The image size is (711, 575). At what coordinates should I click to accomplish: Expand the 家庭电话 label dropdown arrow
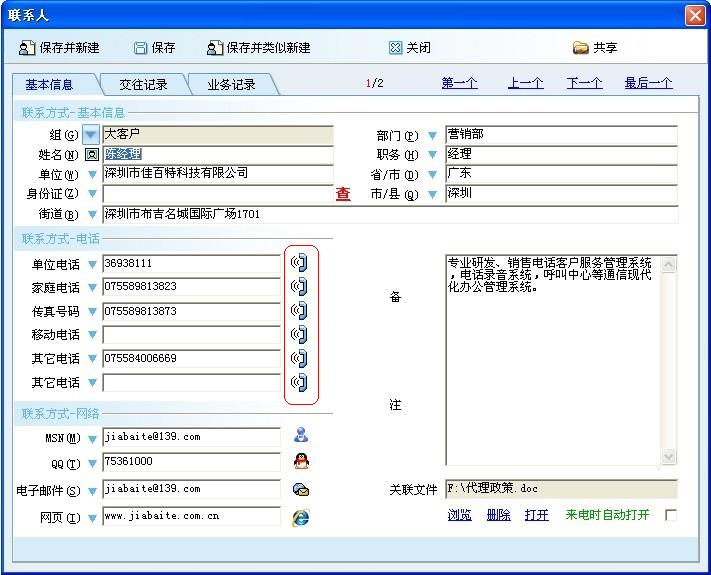[92, 288]
